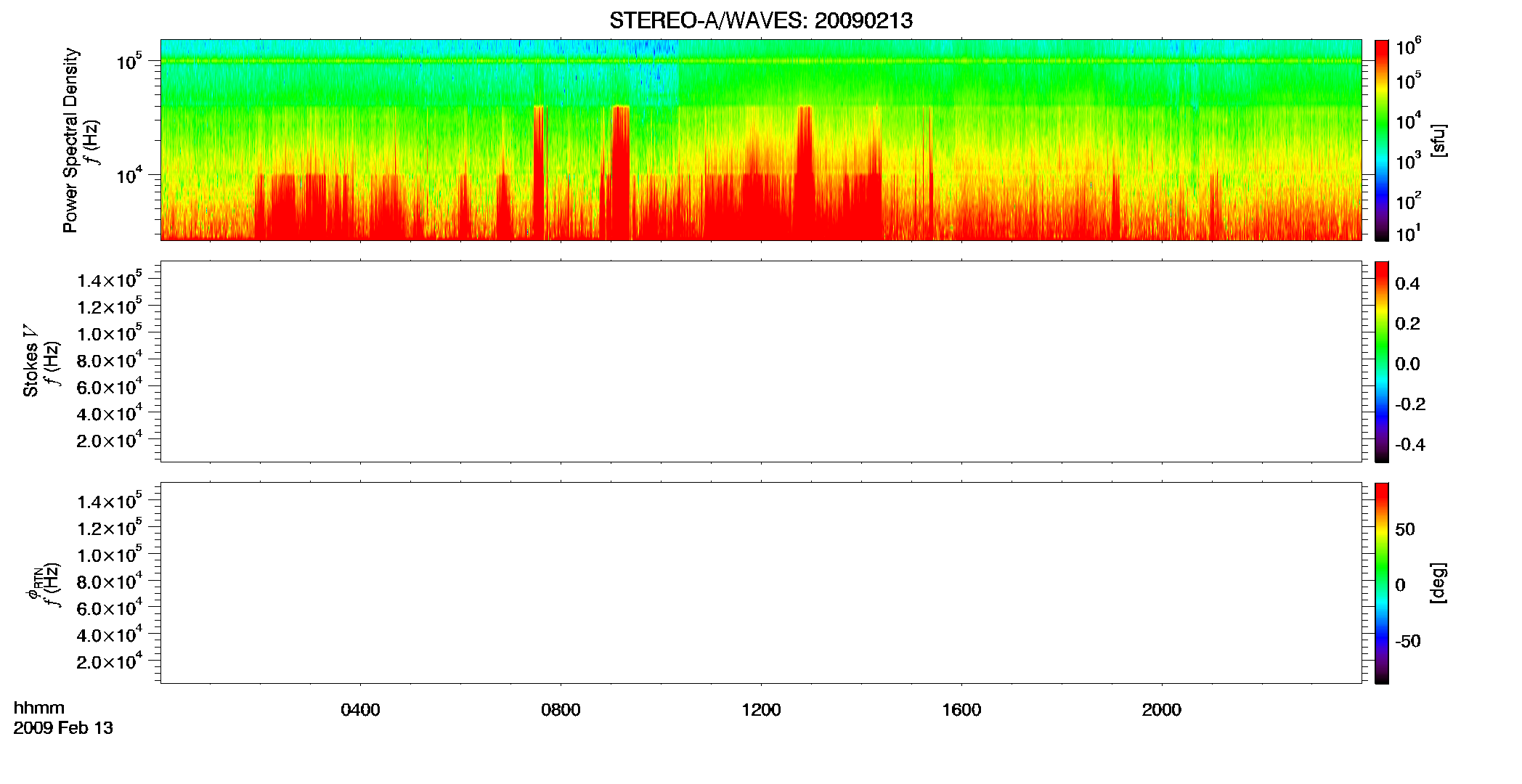Click the 10^2 value on sfu color bar

pos(1409,201)
